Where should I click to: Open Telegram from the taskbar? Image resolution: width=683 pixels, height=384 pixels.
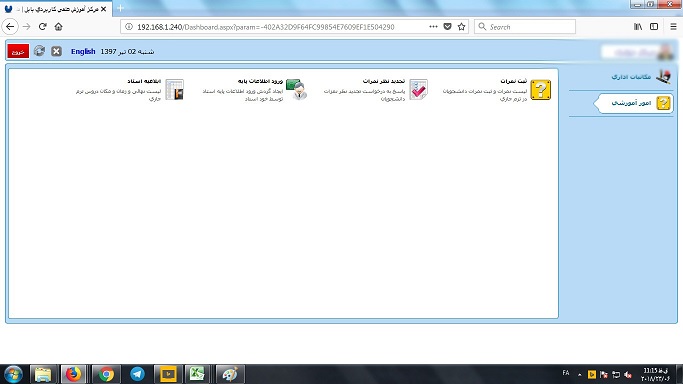(x=137, y=374)
